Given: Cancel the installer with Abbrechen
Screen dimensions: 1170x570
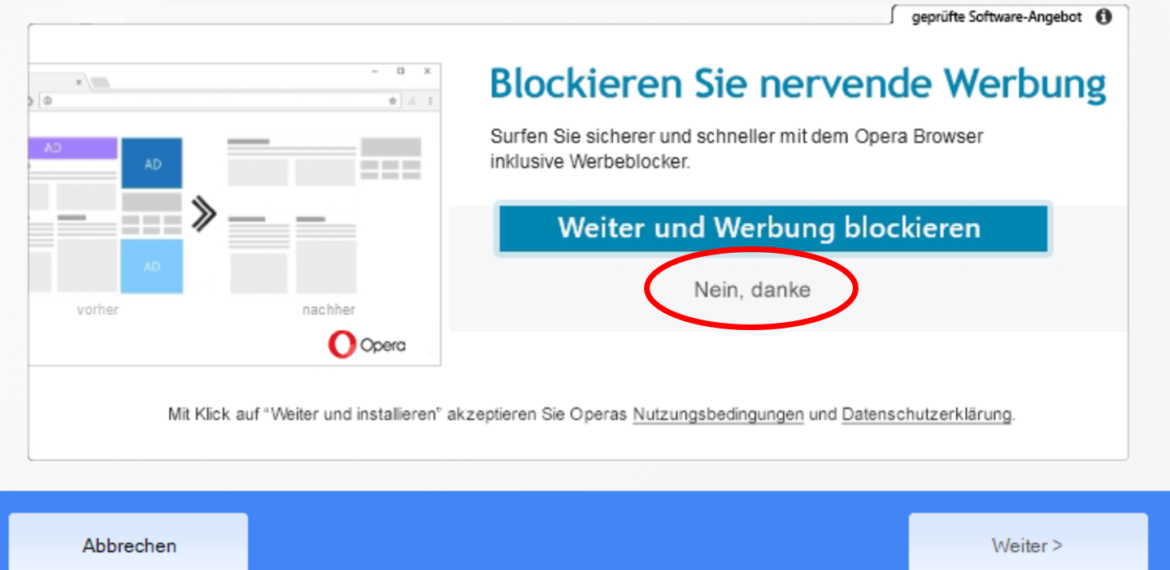Looking at the screenshot, I should click(x=128, y=543).
